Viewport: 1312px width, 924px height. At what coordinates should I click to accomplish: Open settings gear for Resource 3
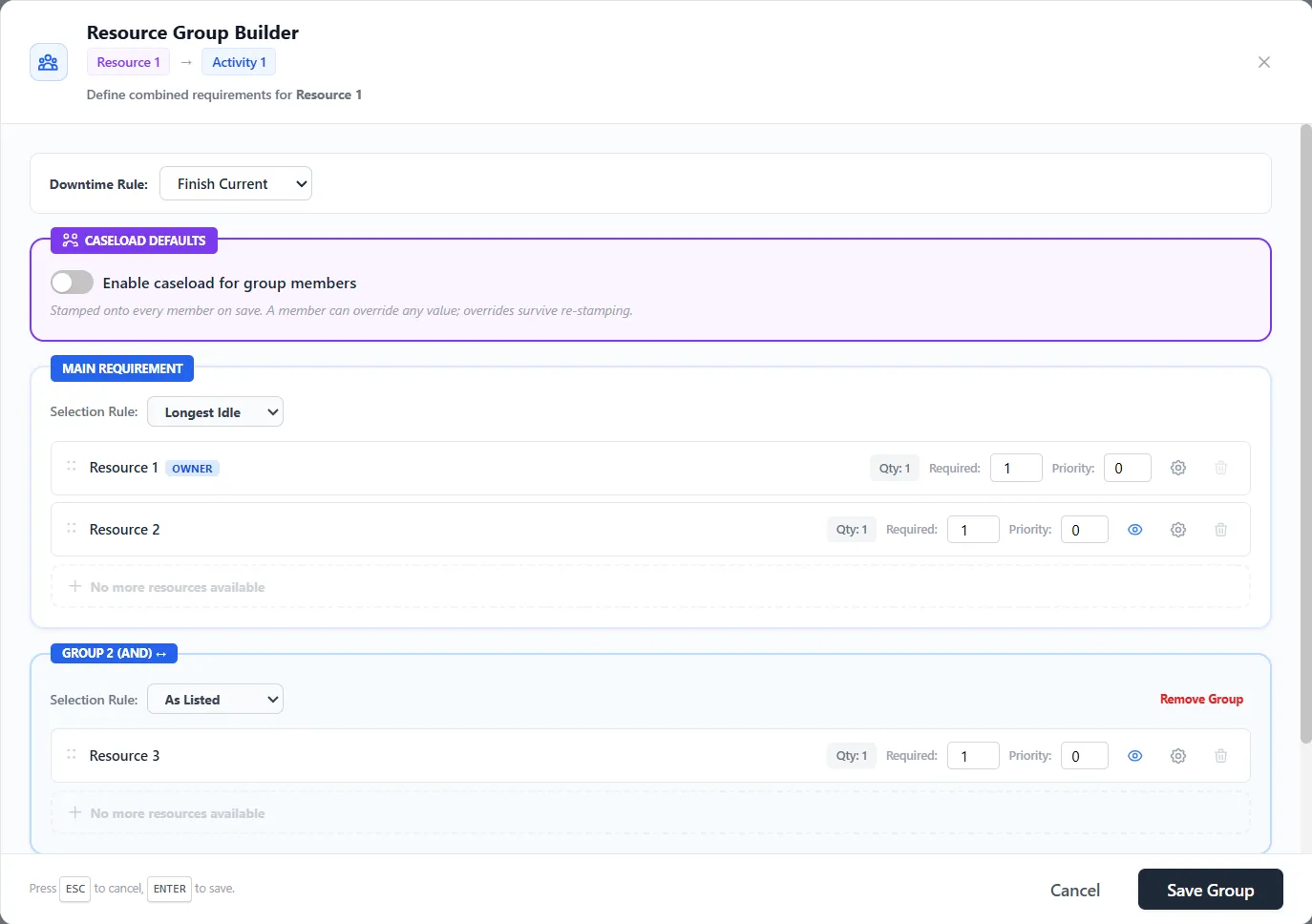[1178, 756]
